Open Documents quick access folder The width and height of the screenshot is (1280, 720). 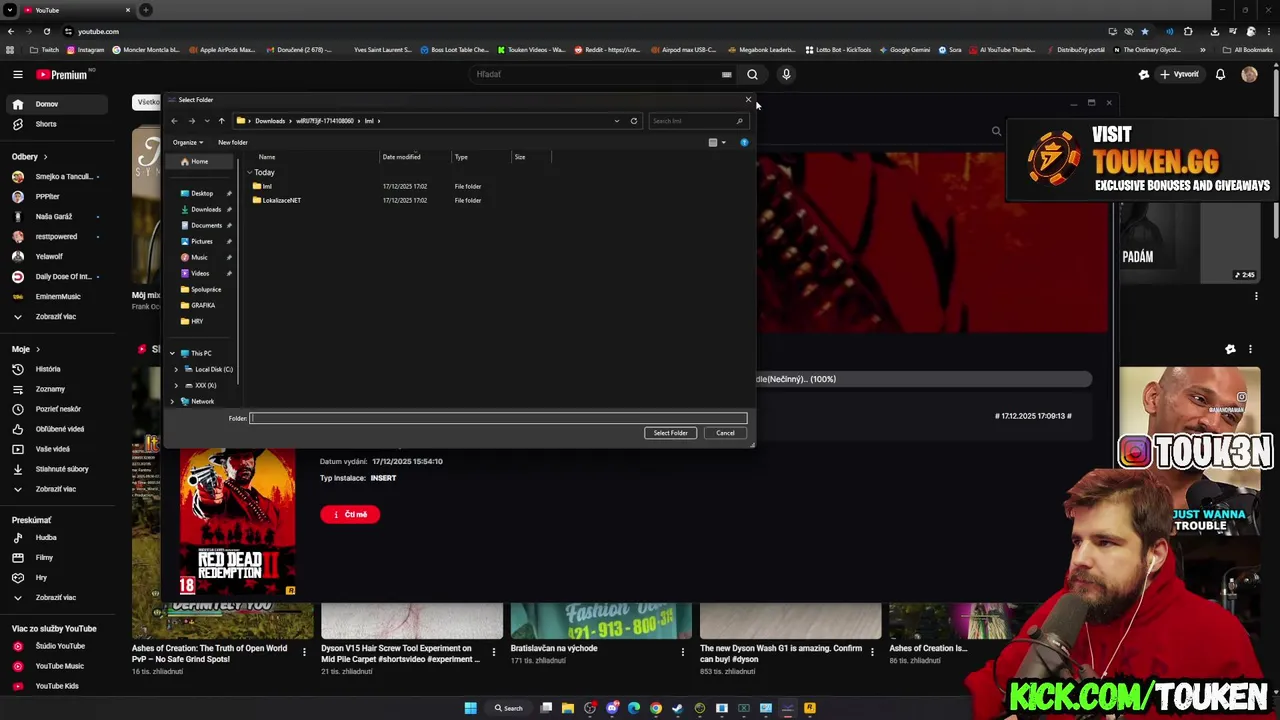(206, 225)
